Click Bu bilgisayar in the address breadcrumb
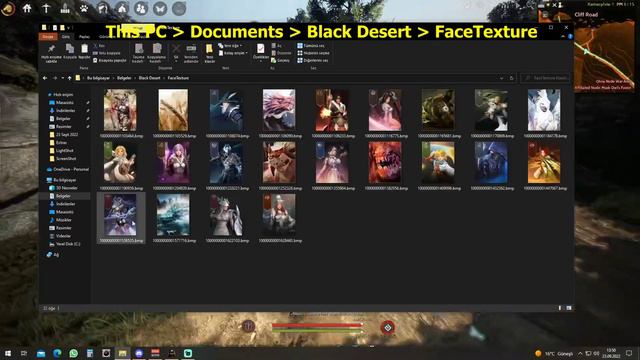The width and height of the screenshot is (640, 360). point(98,78)
